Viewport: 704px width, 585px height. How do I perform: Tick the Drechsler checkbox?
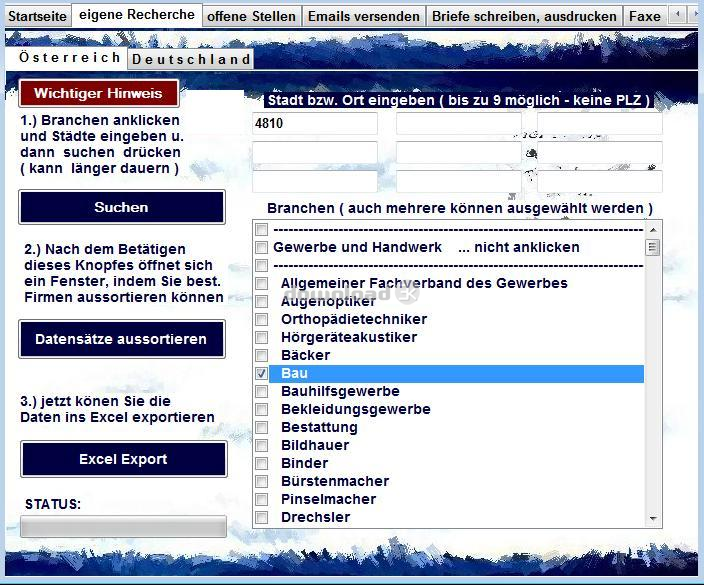[x=261, y=517]
